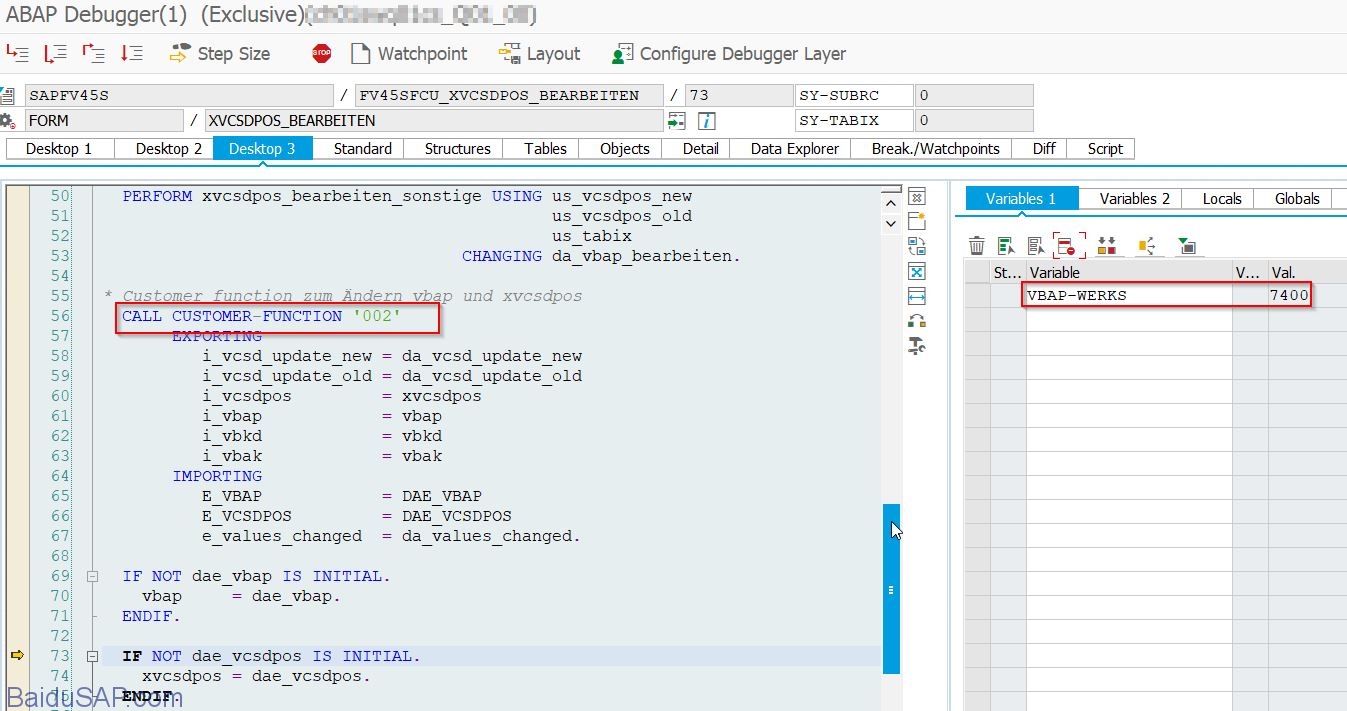The width and height of the screenshot is (1347, 711).
Task: Click the blue information icon
Action: coord(707,121)
